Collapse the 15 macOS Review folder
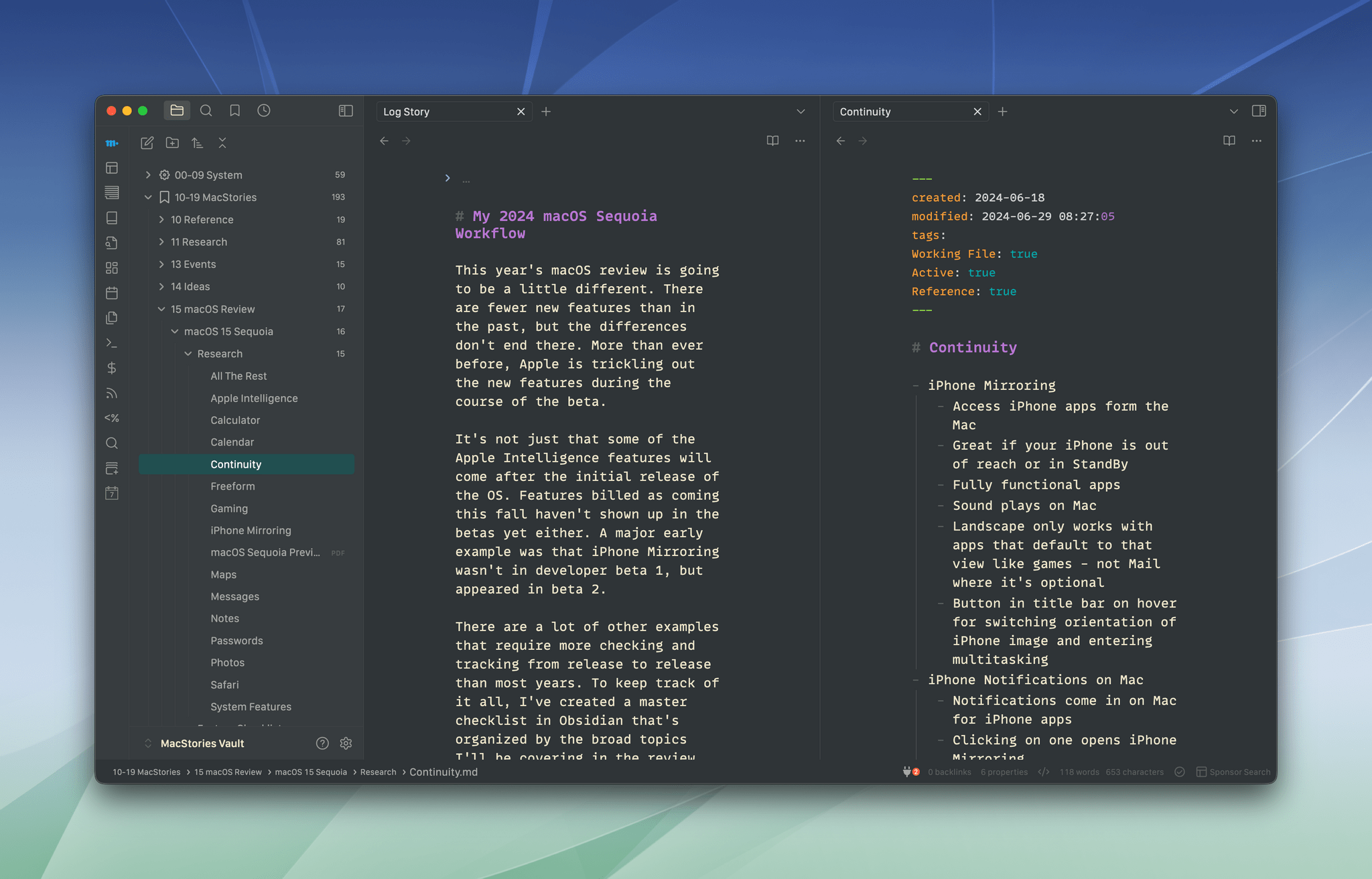This screenshot has height=879, width=1372. pos(161,309)
